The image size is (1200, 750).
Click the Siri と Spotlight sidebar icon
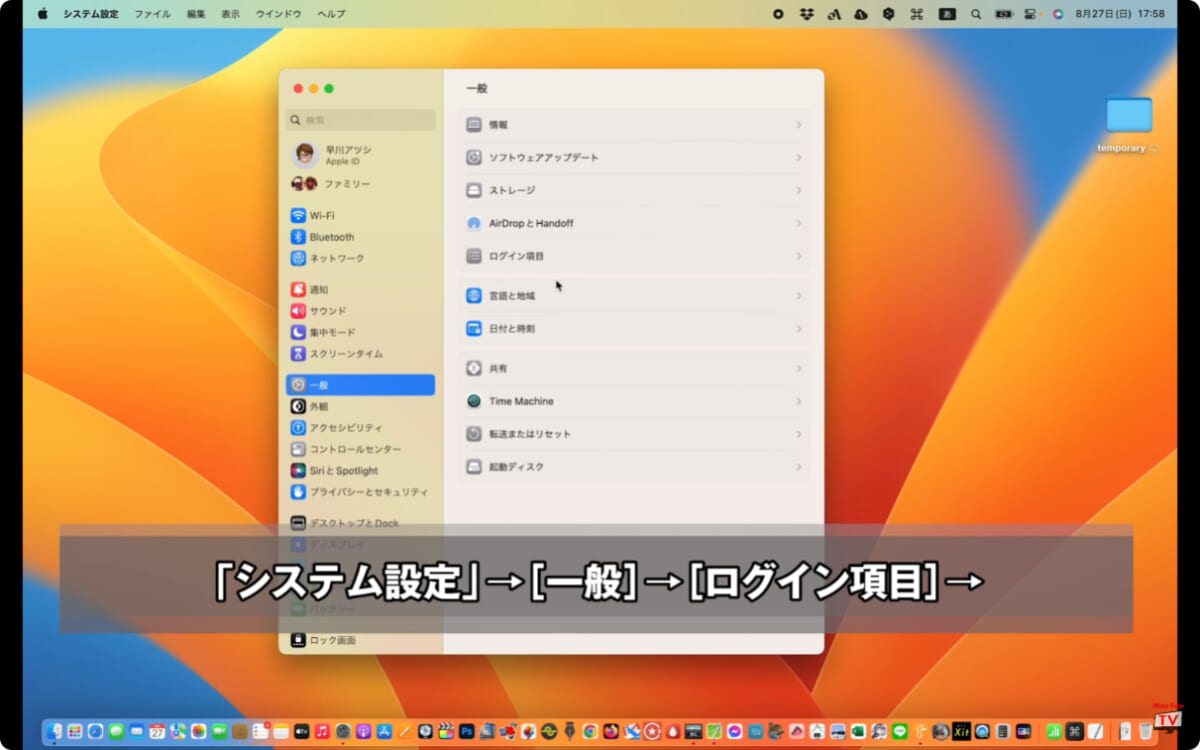tap(298, 471)
